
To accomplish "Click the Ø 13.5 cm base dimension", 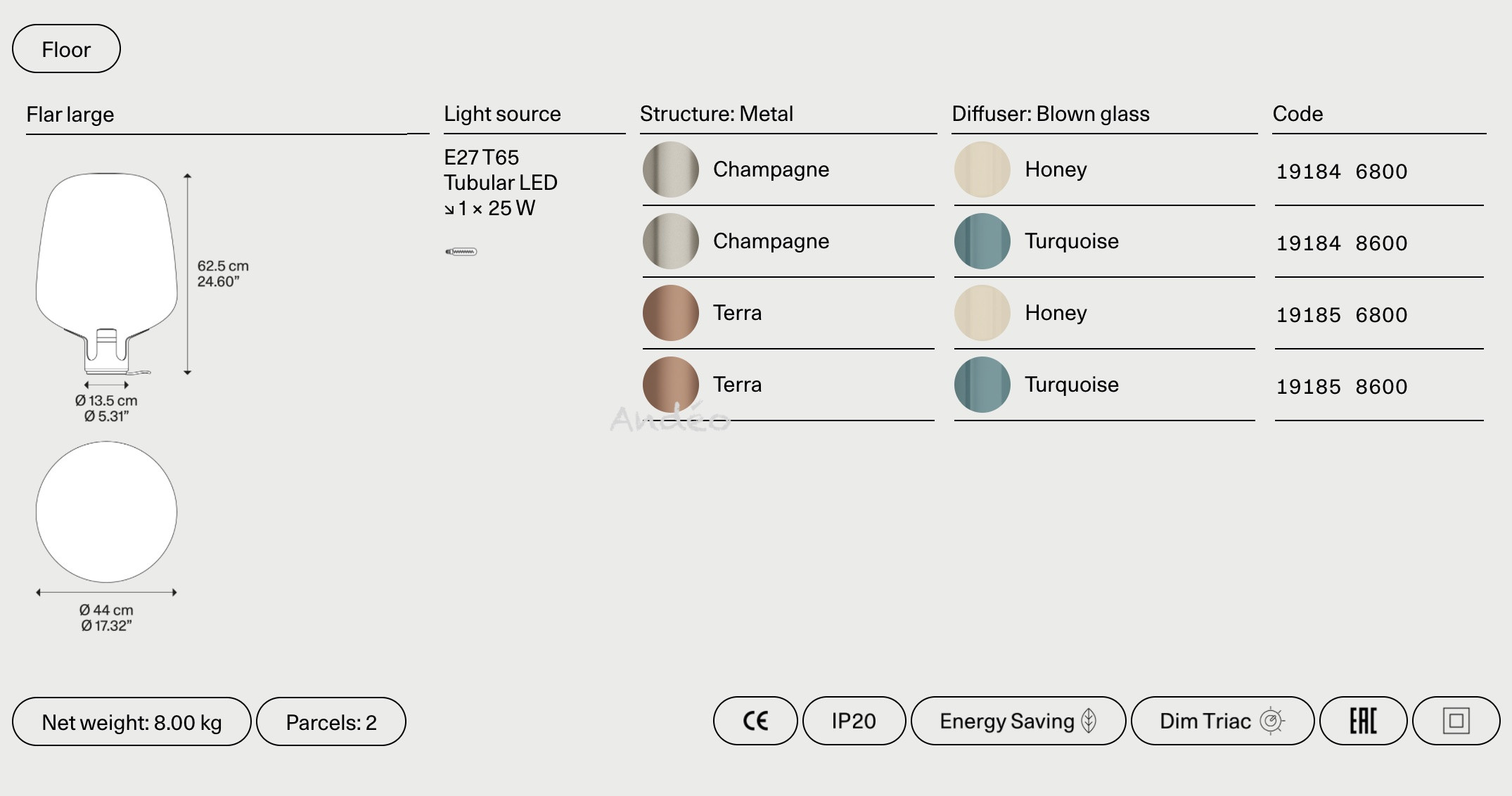I will (x=106, y=400).
